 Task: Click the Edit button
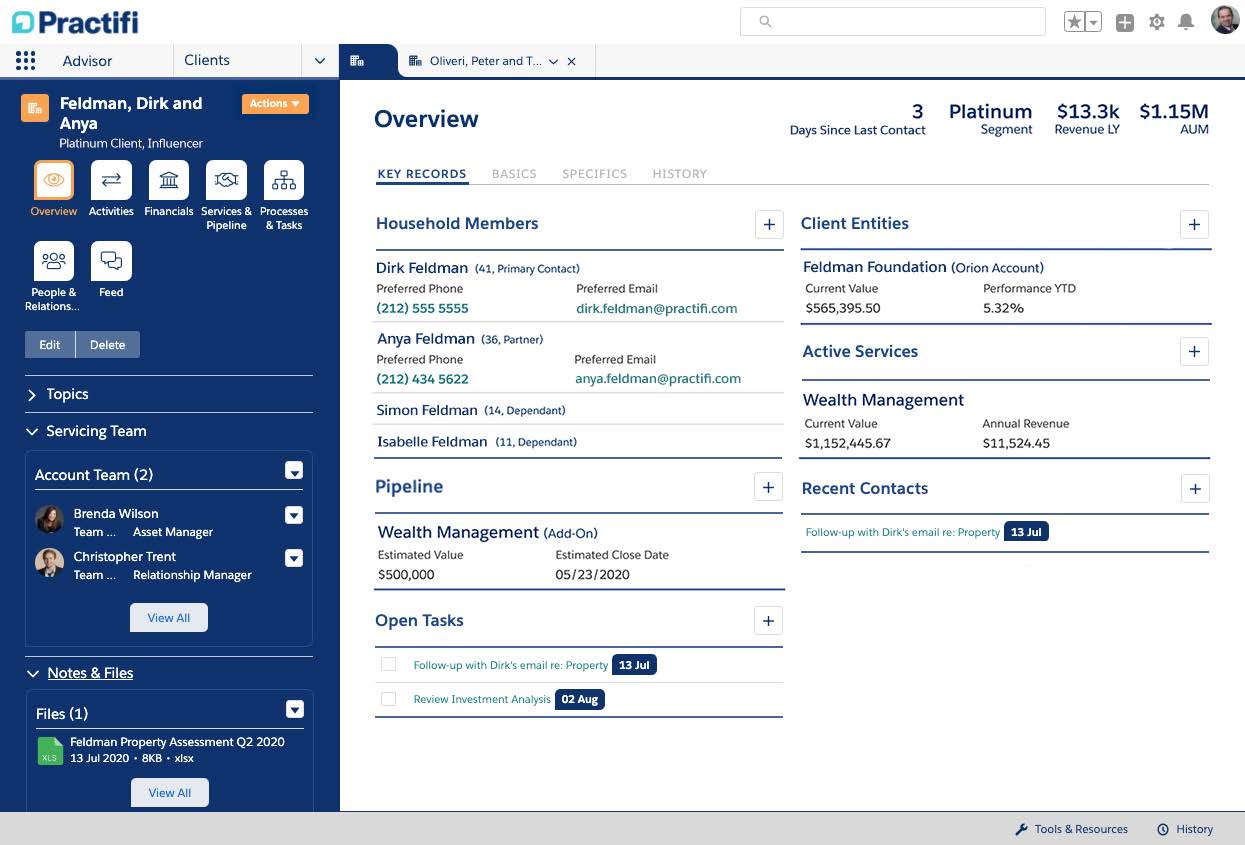tap(50, 345)
